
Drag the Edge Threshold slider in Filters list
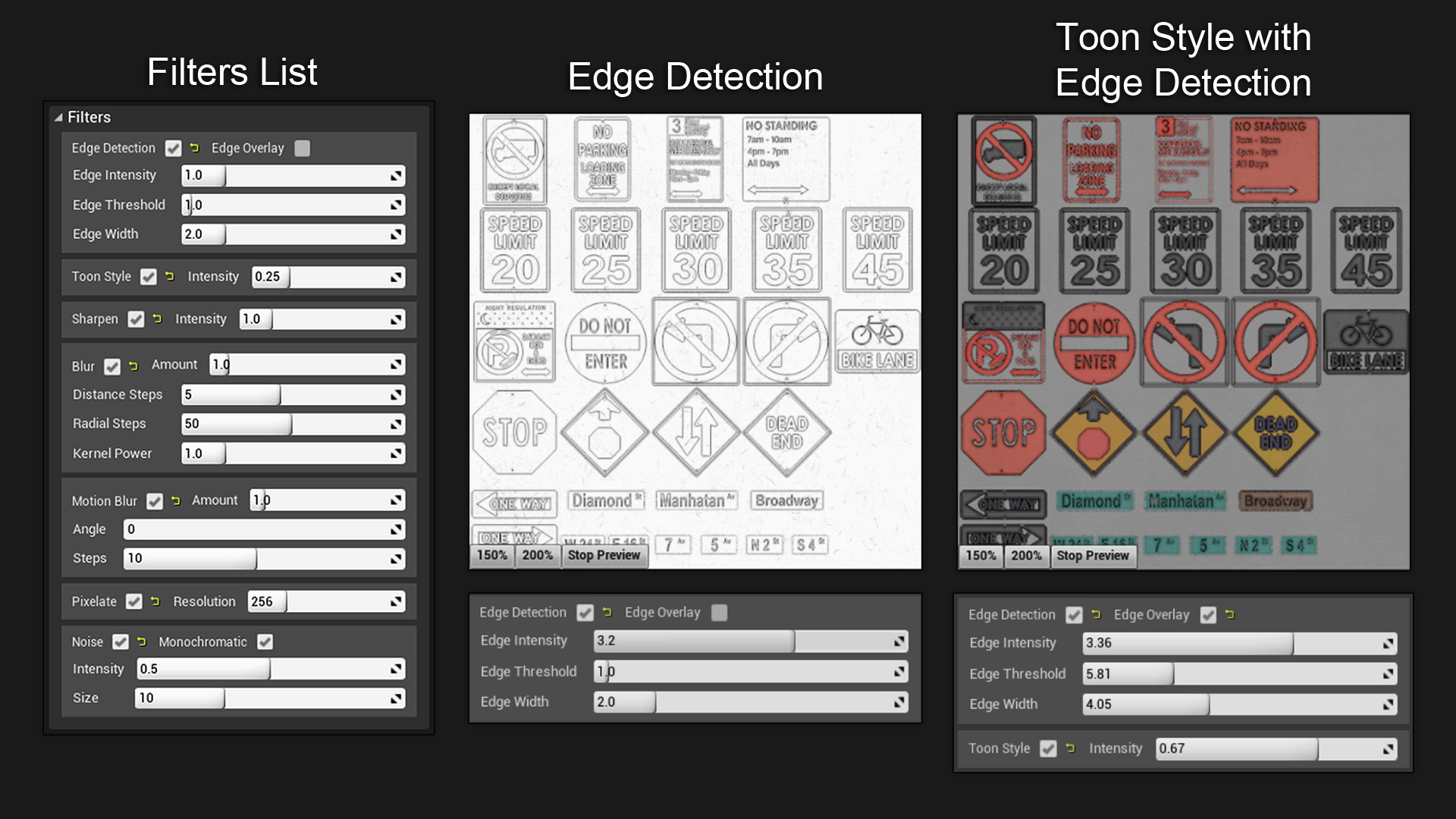tap(290, 204)
